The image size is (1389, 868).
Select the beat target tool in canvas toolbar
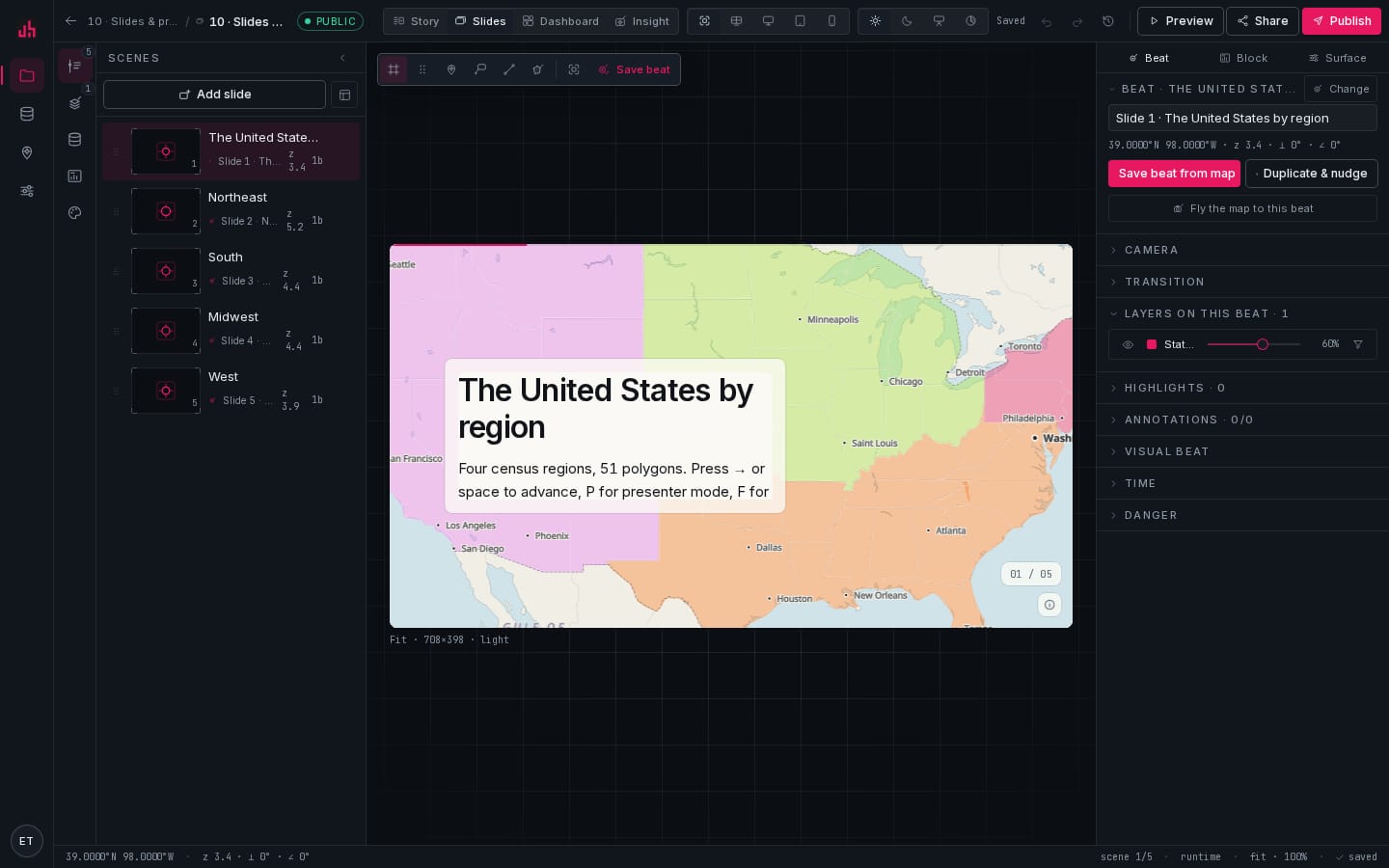point(538,69)
